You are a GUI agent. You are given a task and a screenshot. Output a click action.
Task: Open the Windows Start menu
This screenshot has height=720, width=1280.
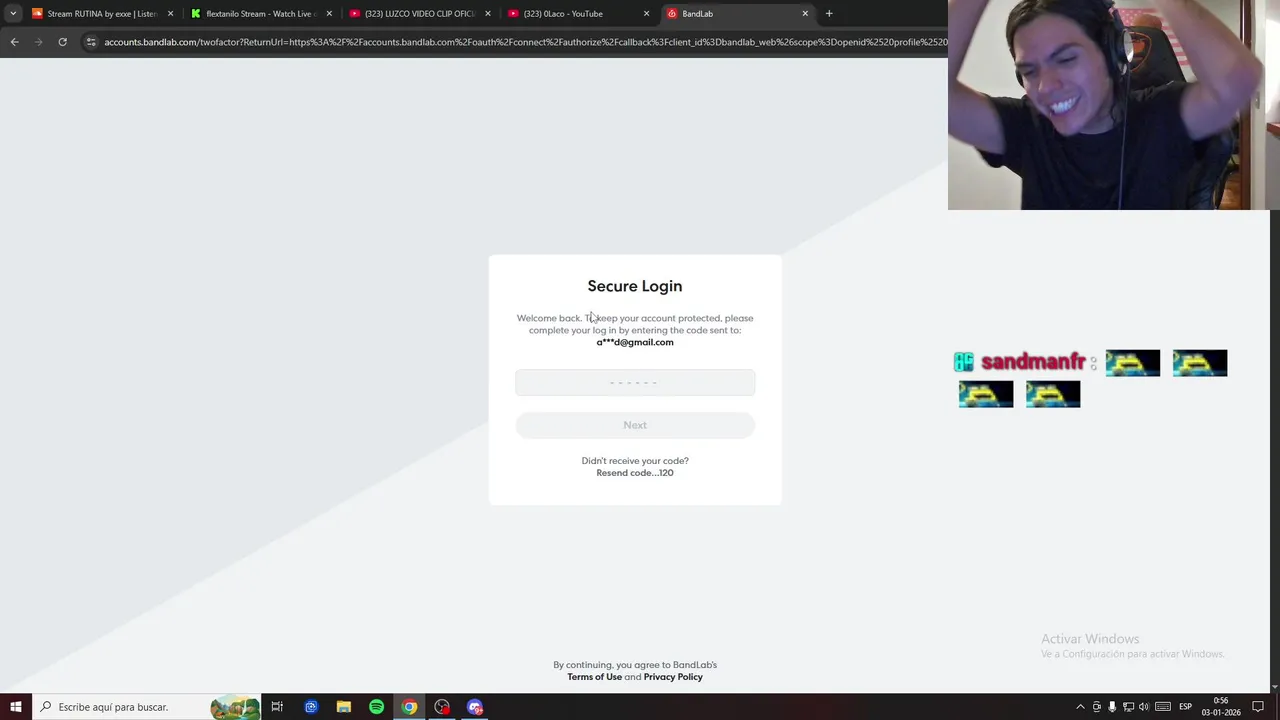pos(15,707)
